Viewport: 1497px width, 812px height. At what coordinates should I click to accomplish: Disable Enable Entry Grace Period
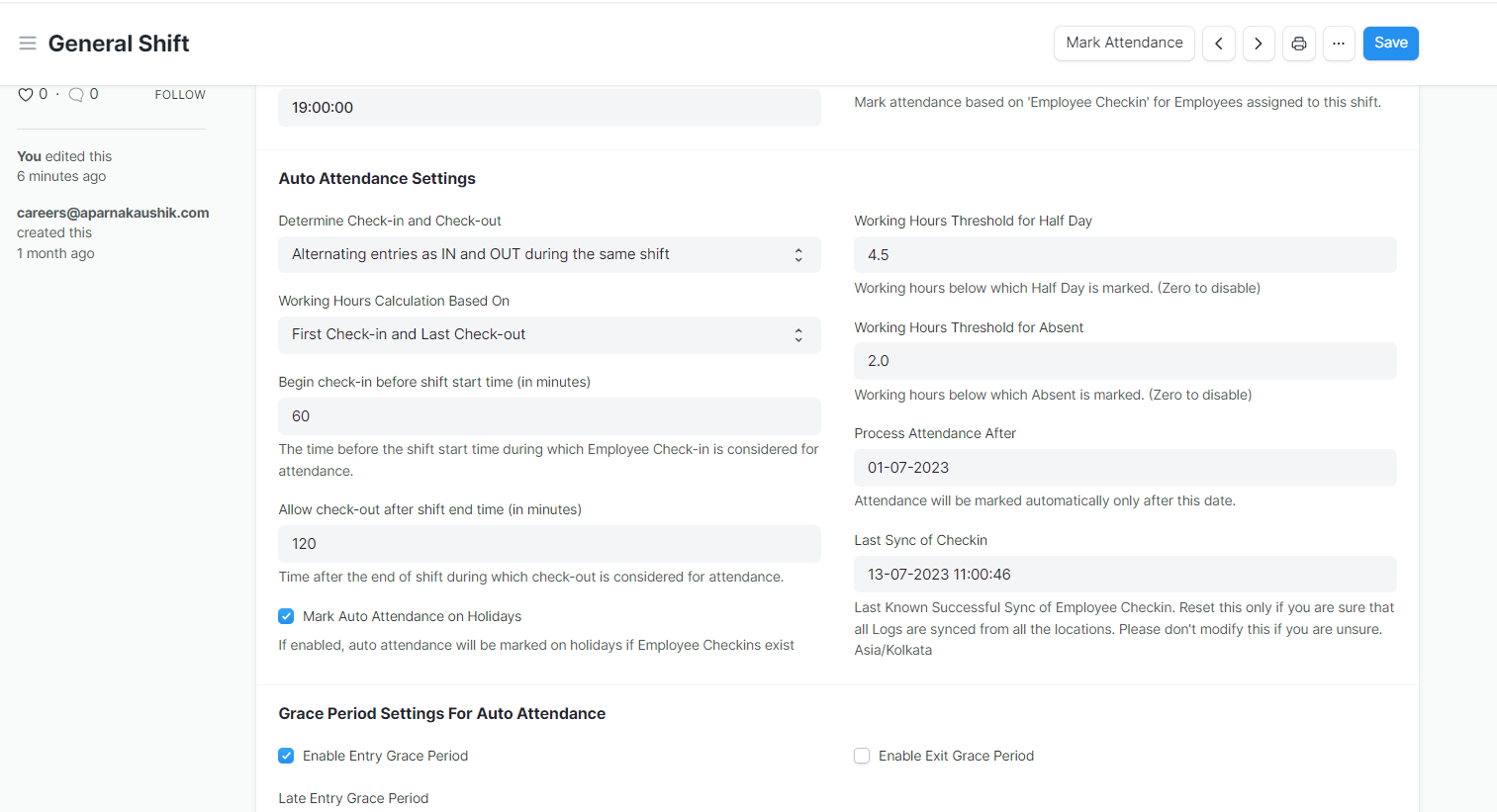[x=286, y=755]
